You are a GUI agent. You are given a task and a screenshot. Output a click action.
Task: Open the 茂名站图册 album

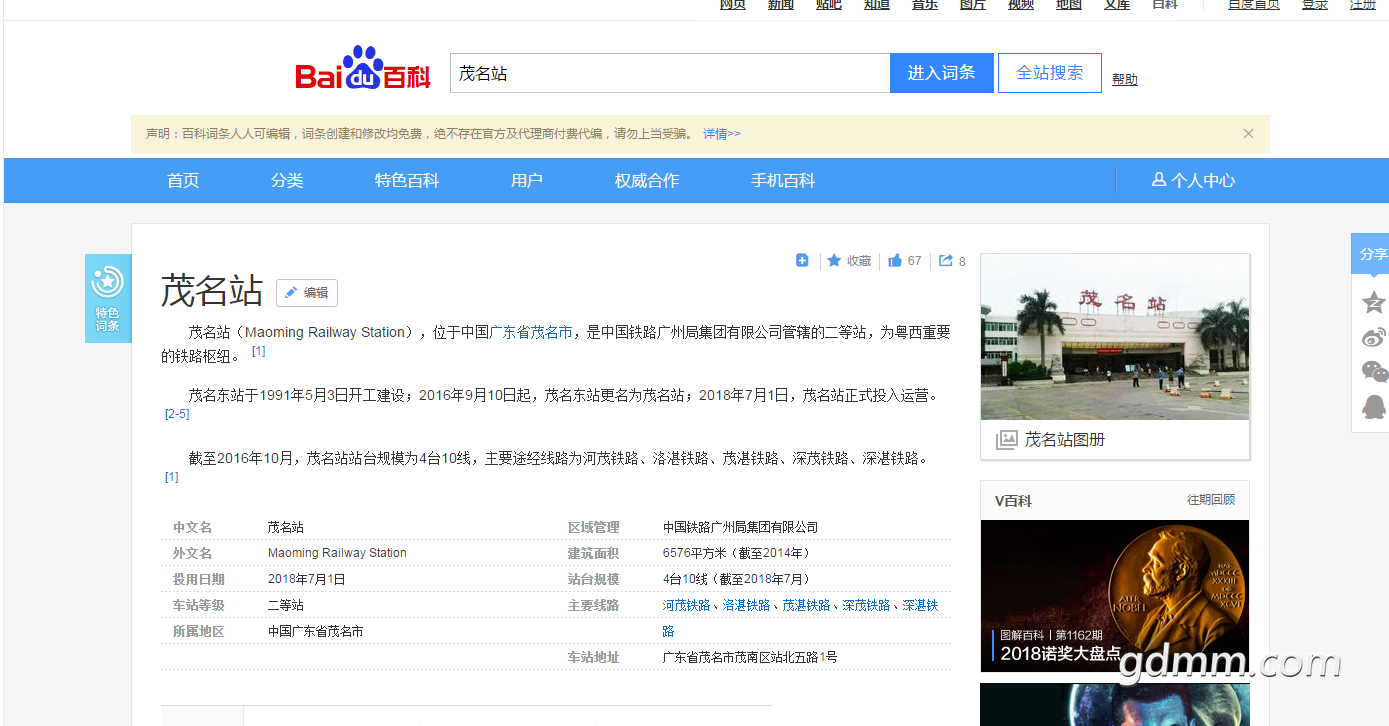tap(1115, 440)
